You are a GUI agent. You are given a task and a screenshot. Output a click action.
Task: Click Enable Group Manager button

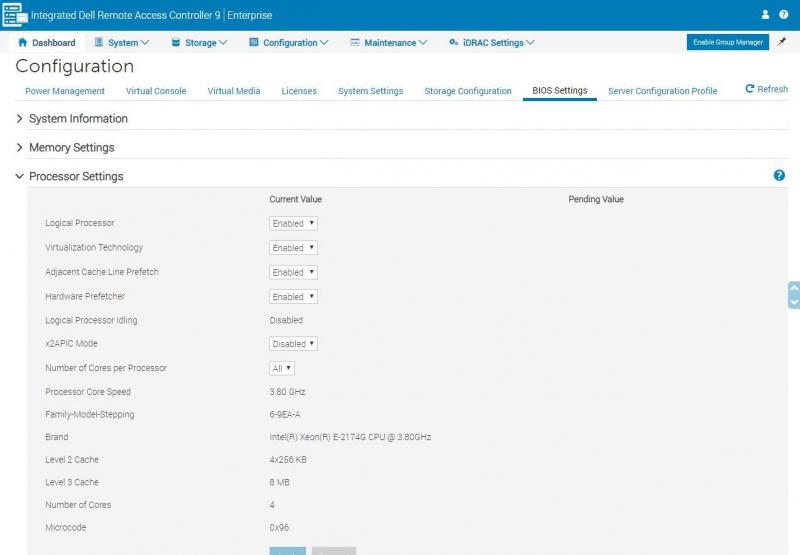tap(728, 42)
